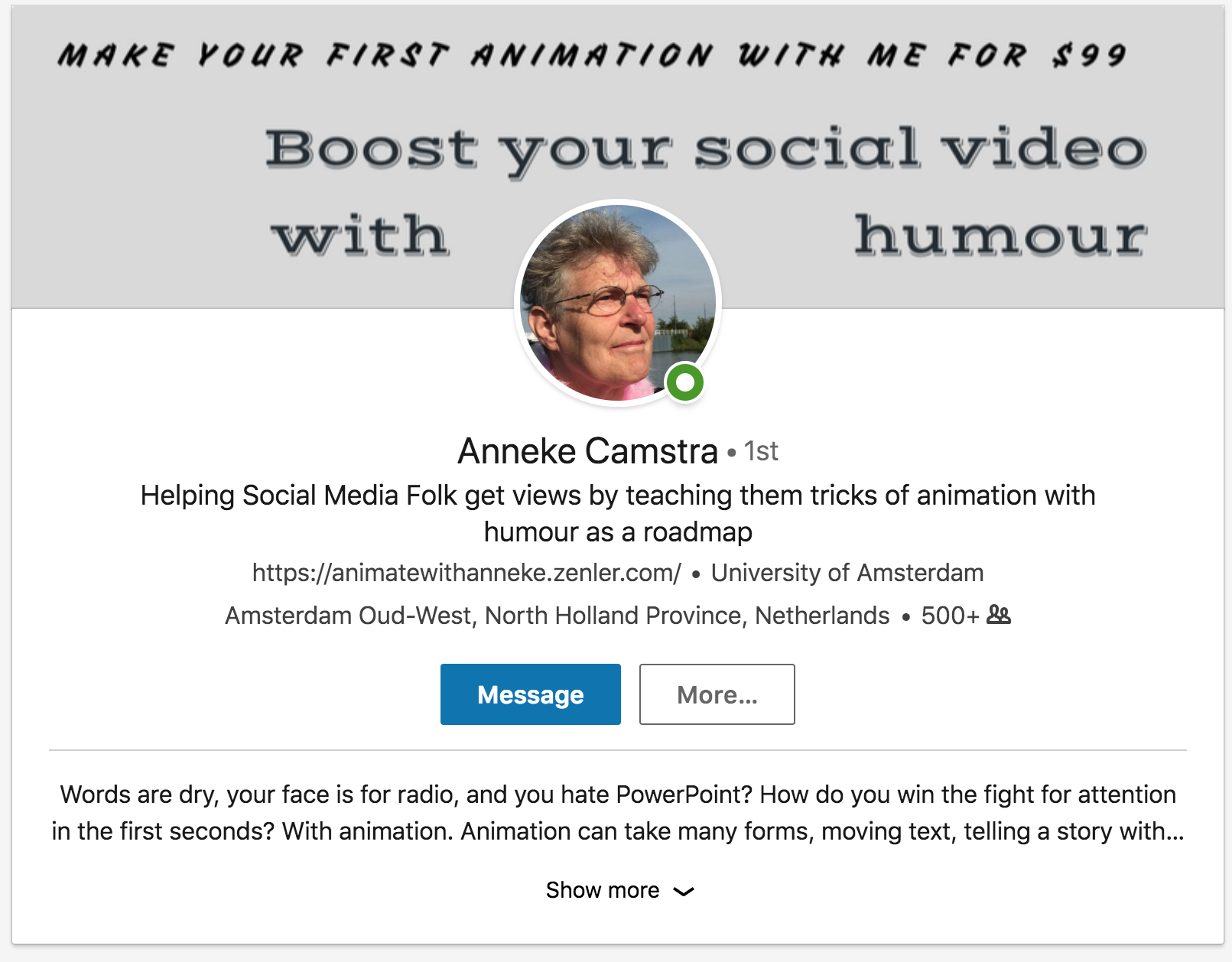
Task: Click the 1st degree connection badge
Action: (762, 452)
